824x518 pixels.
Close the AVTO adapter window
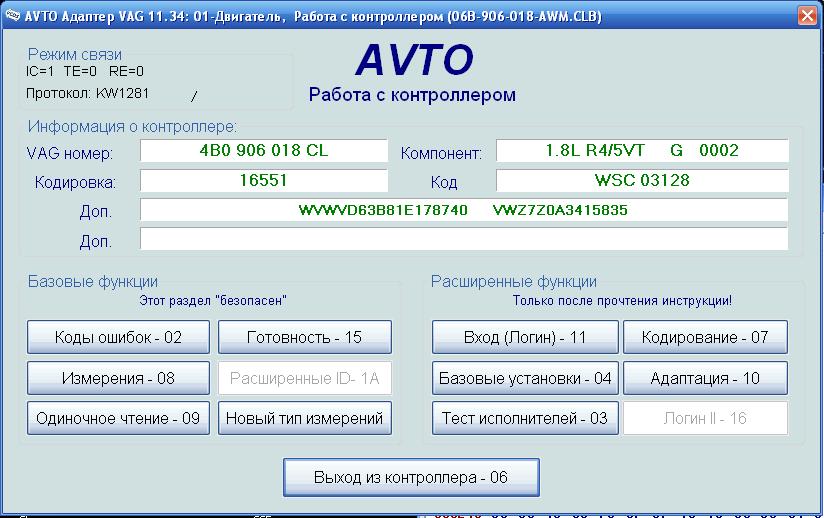[x=807, y=16]
